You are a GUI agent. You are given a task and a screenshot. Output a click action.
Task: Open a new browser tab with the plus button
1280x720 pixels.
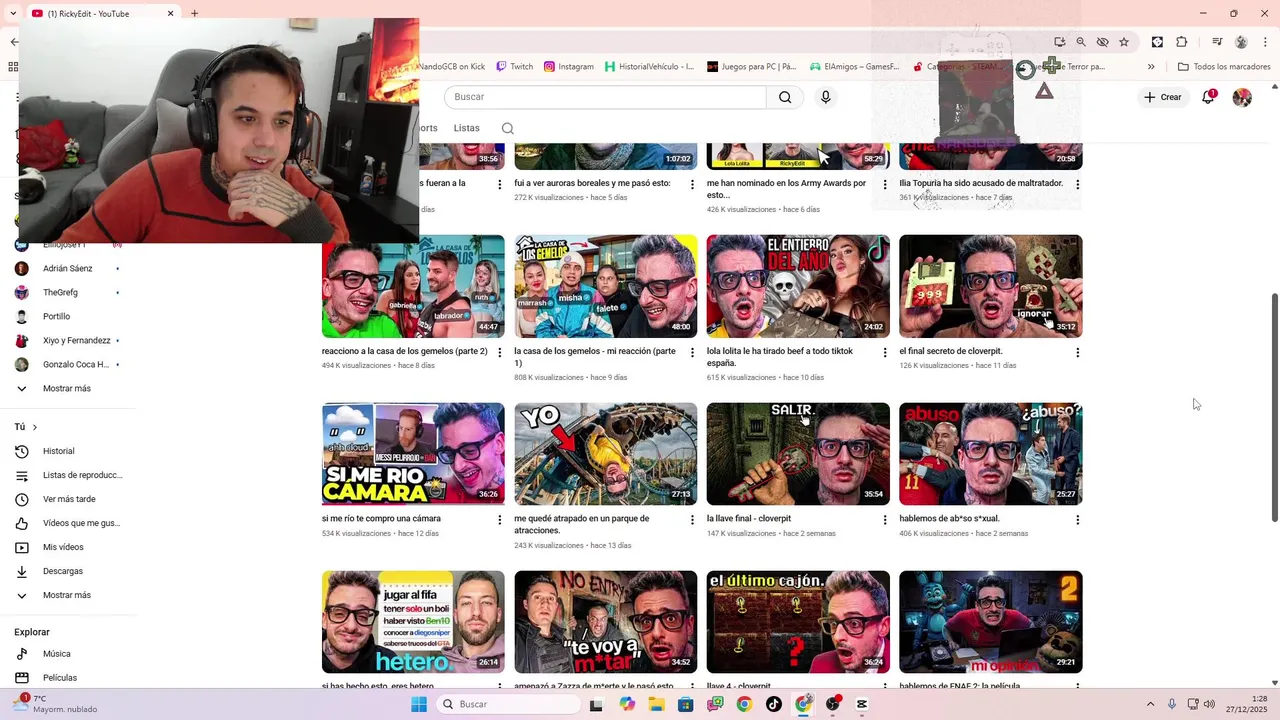pyautogui.click(x=194, y=13)
